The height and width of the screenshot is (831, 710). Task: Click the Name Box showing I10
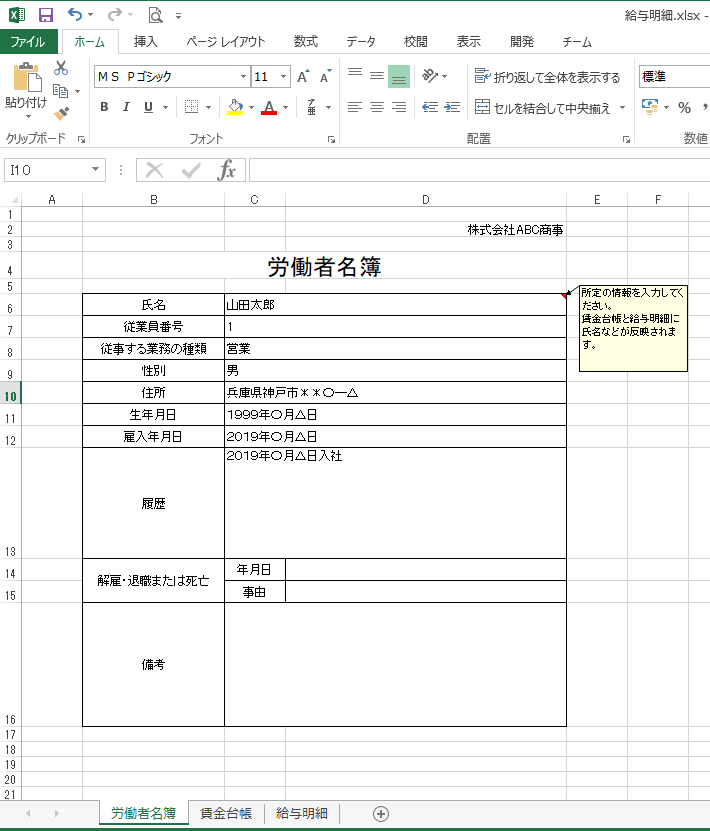coord(47,170)
